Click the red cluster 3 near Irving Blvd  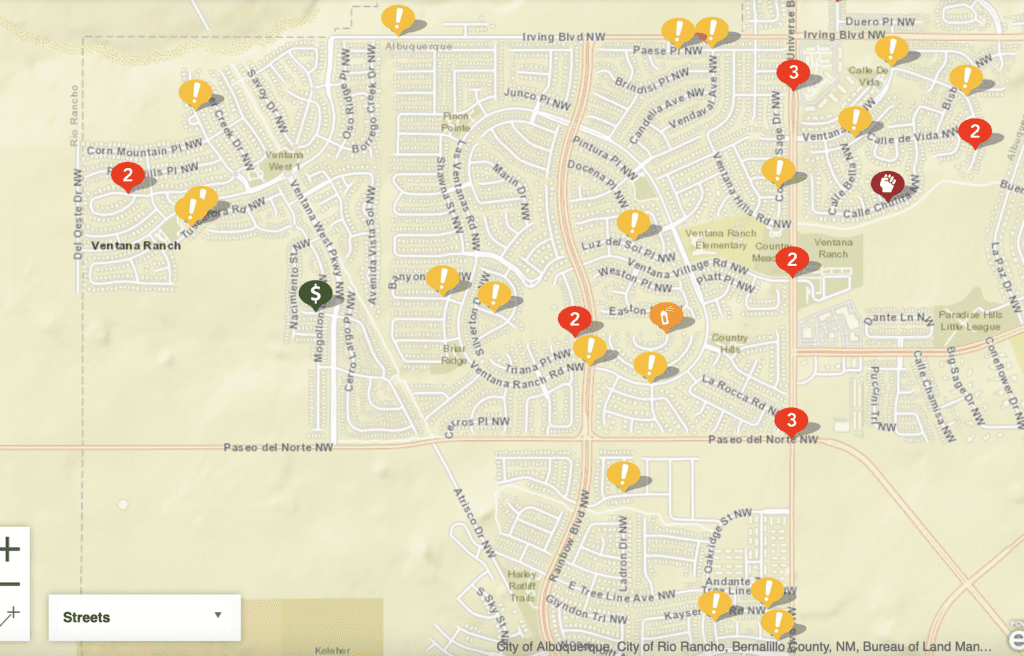(795, 73)
